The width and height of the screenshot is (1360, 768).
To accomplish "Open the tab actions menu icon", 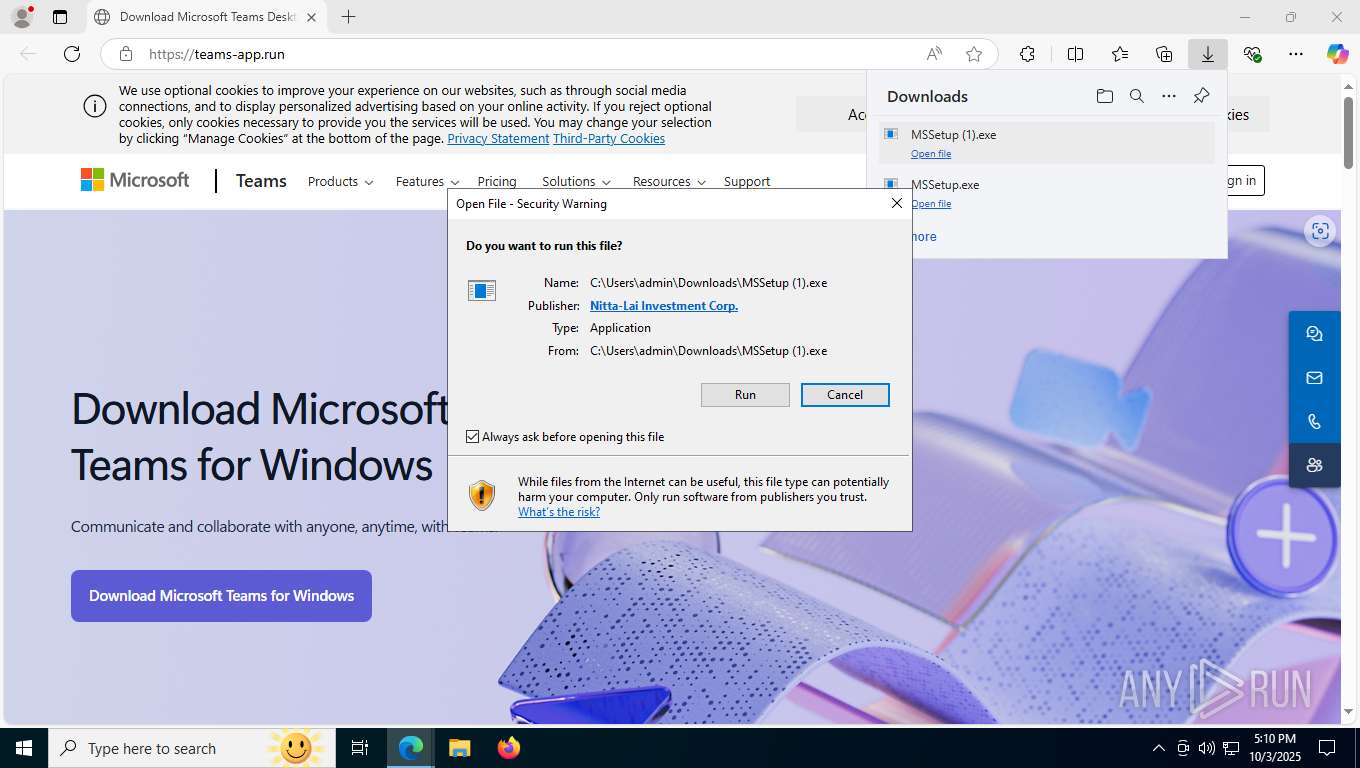I will (x=60, y=17).
